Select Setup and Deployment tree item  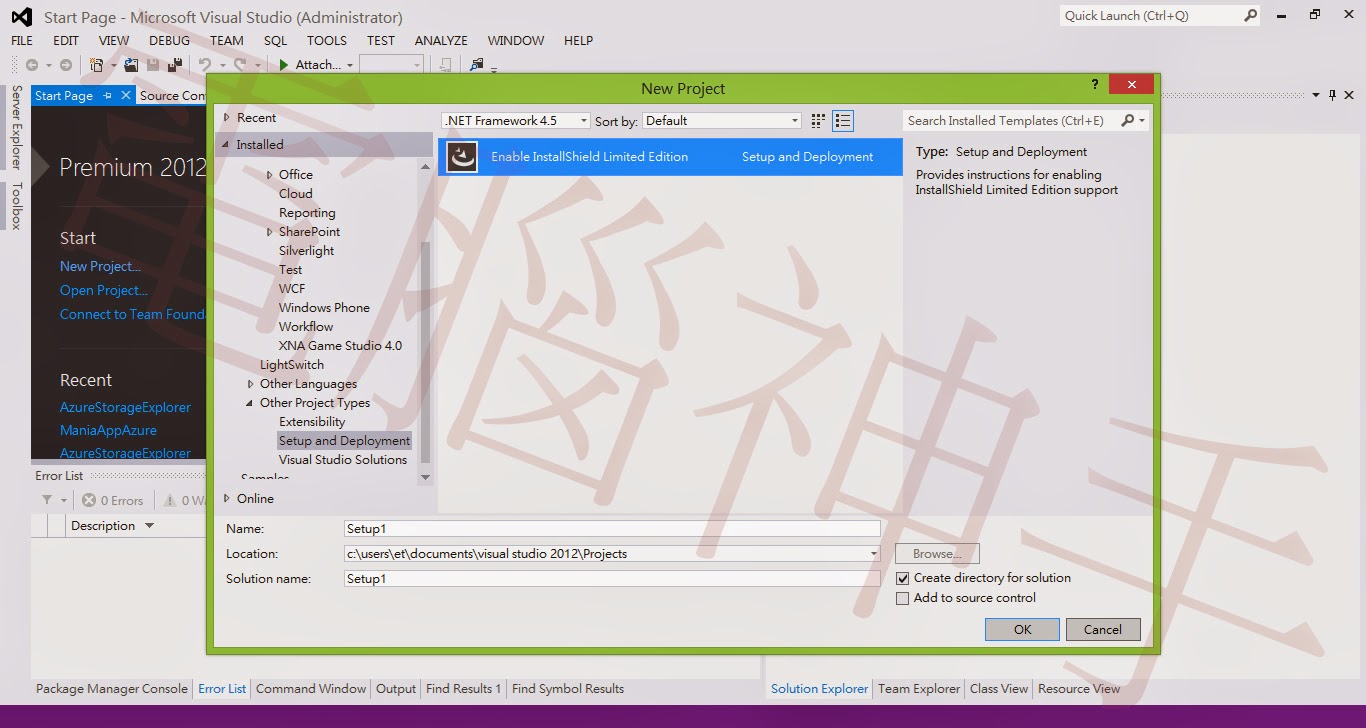tap(344, 441)
